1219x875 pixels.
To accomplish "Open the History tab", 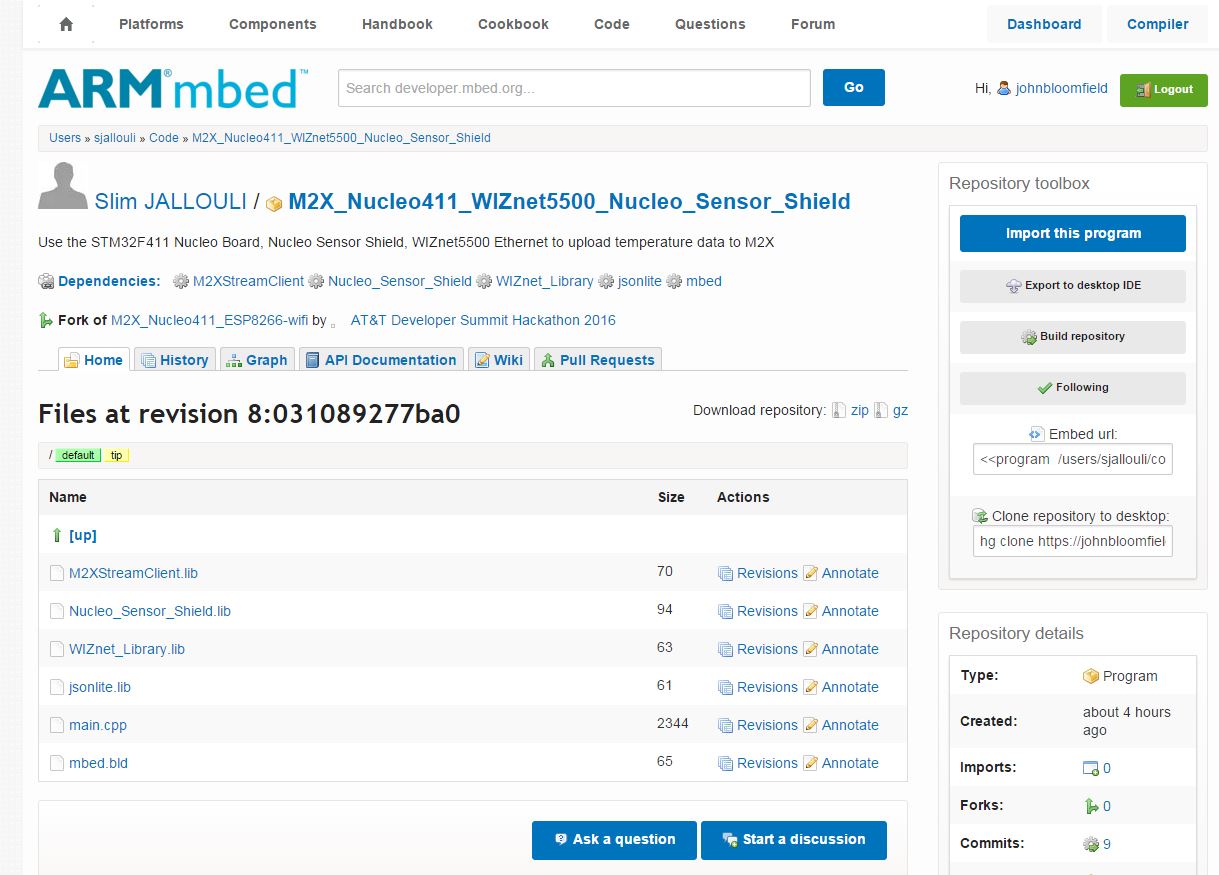I will (175, 360).
